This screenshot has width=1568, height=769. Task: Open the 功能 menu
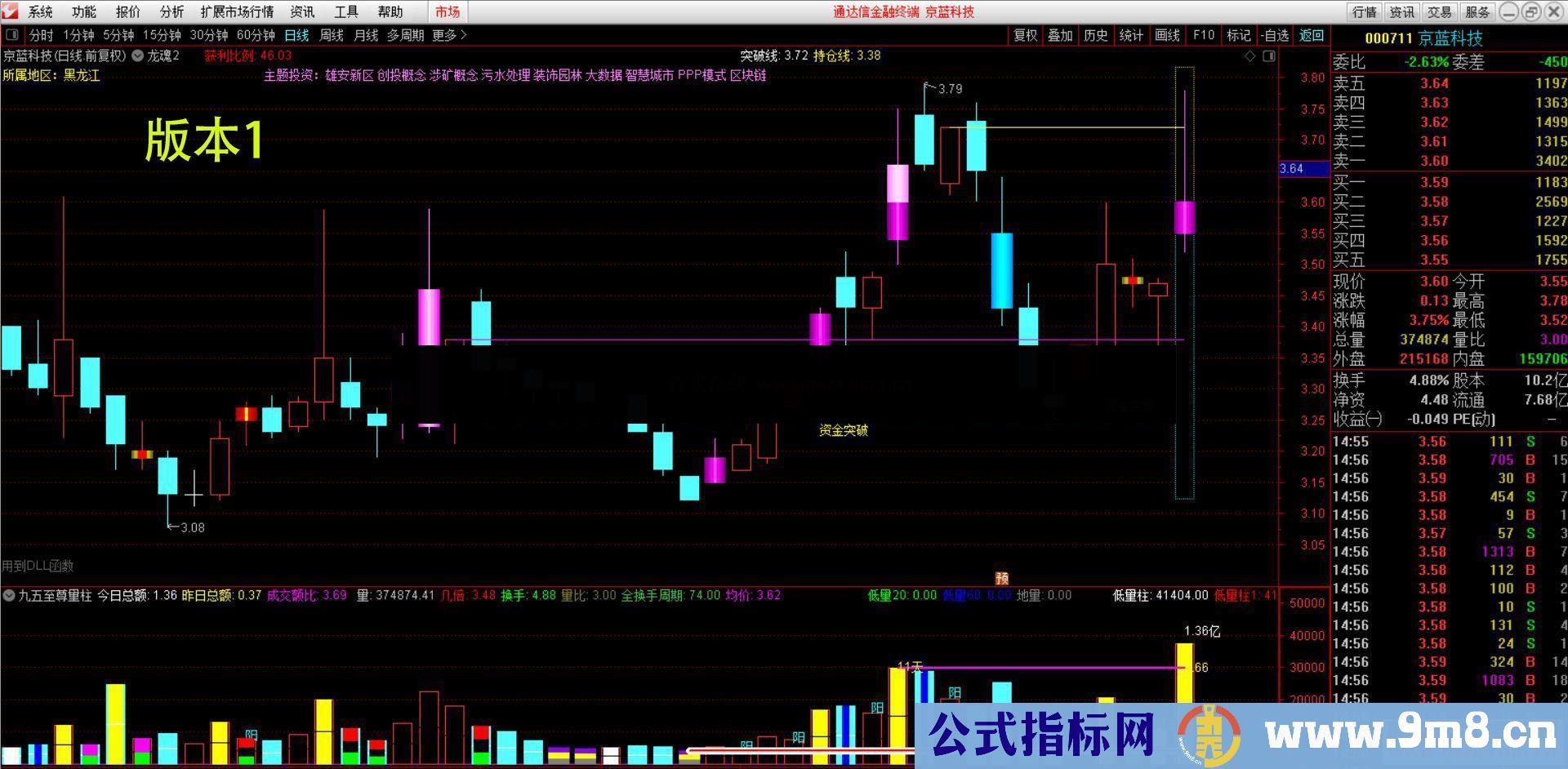[84, 11]
